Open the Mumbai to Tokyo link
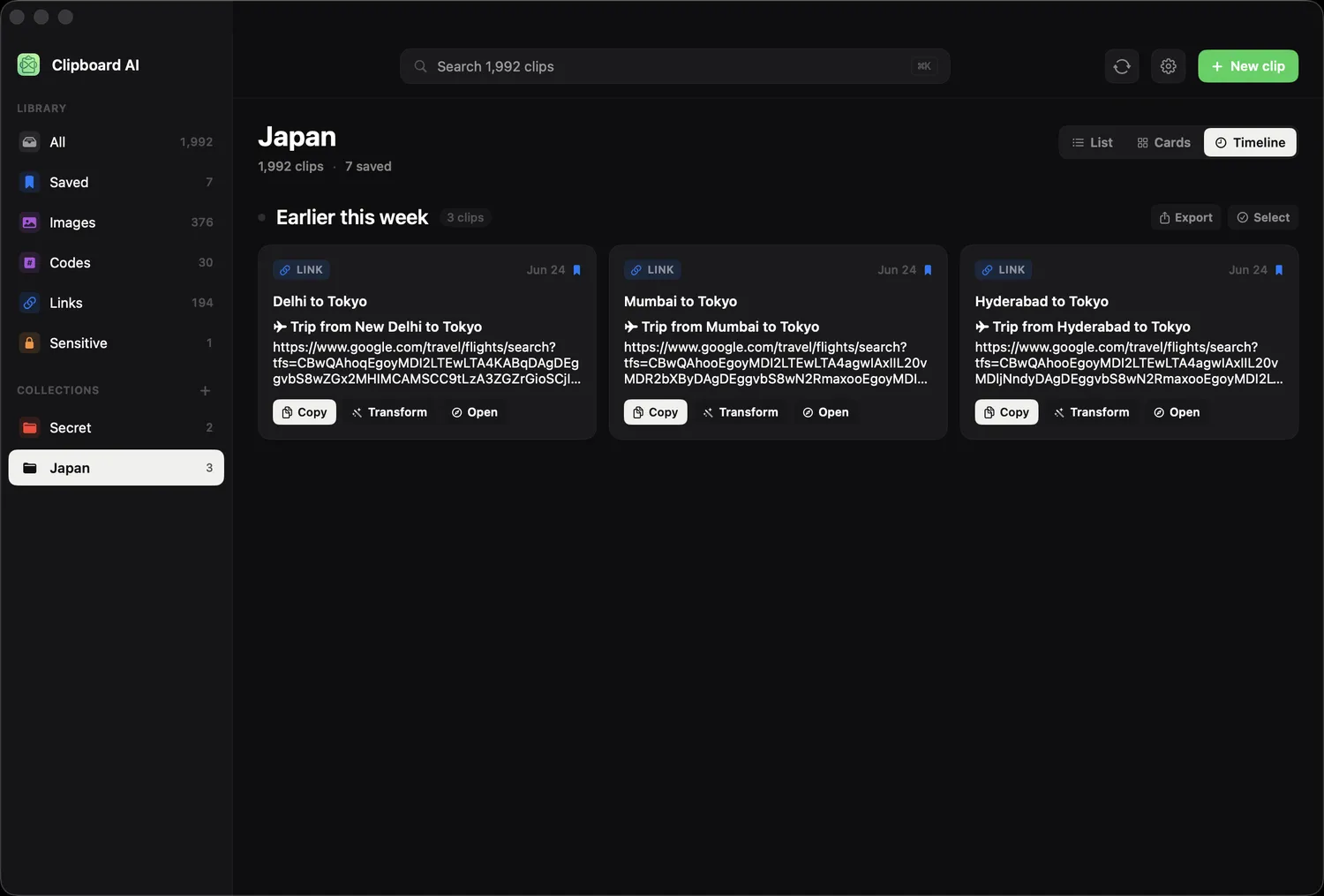 825,412
